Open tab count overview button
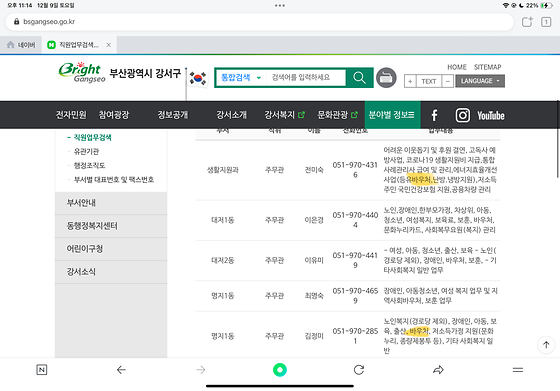This screenshot has width=560, height=391. (x=546, y=22)
